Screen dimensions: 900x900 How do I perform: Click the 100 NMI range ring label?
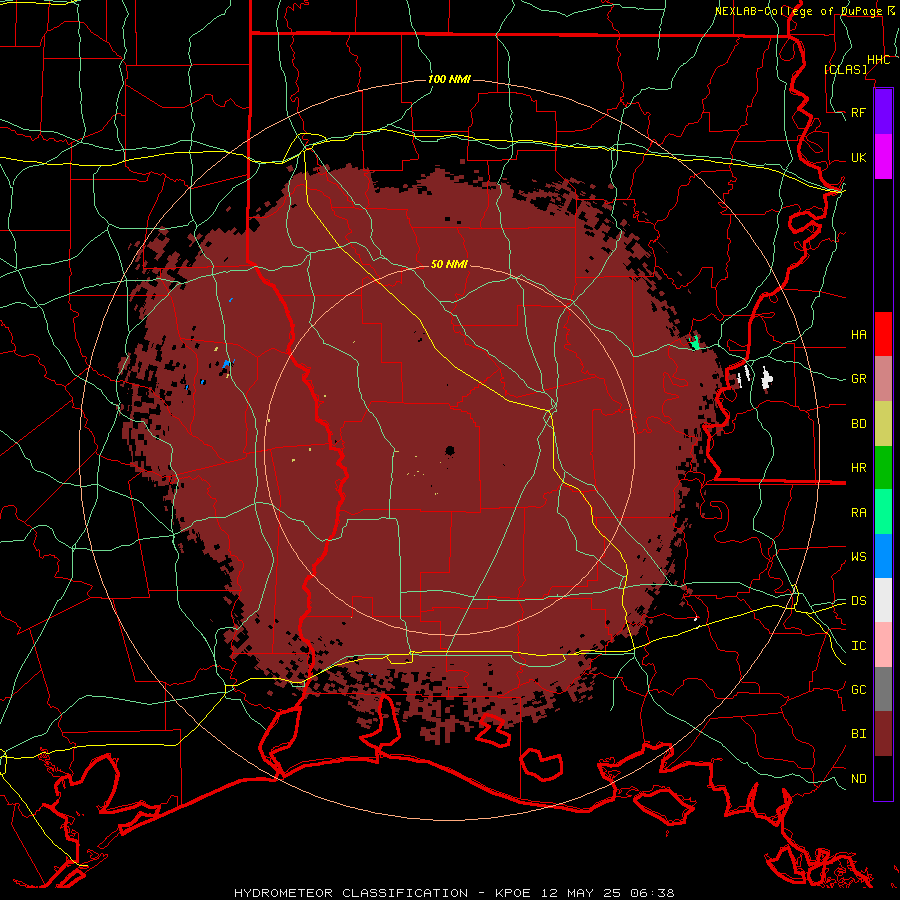pyautogui.click(x=449, y=79)
